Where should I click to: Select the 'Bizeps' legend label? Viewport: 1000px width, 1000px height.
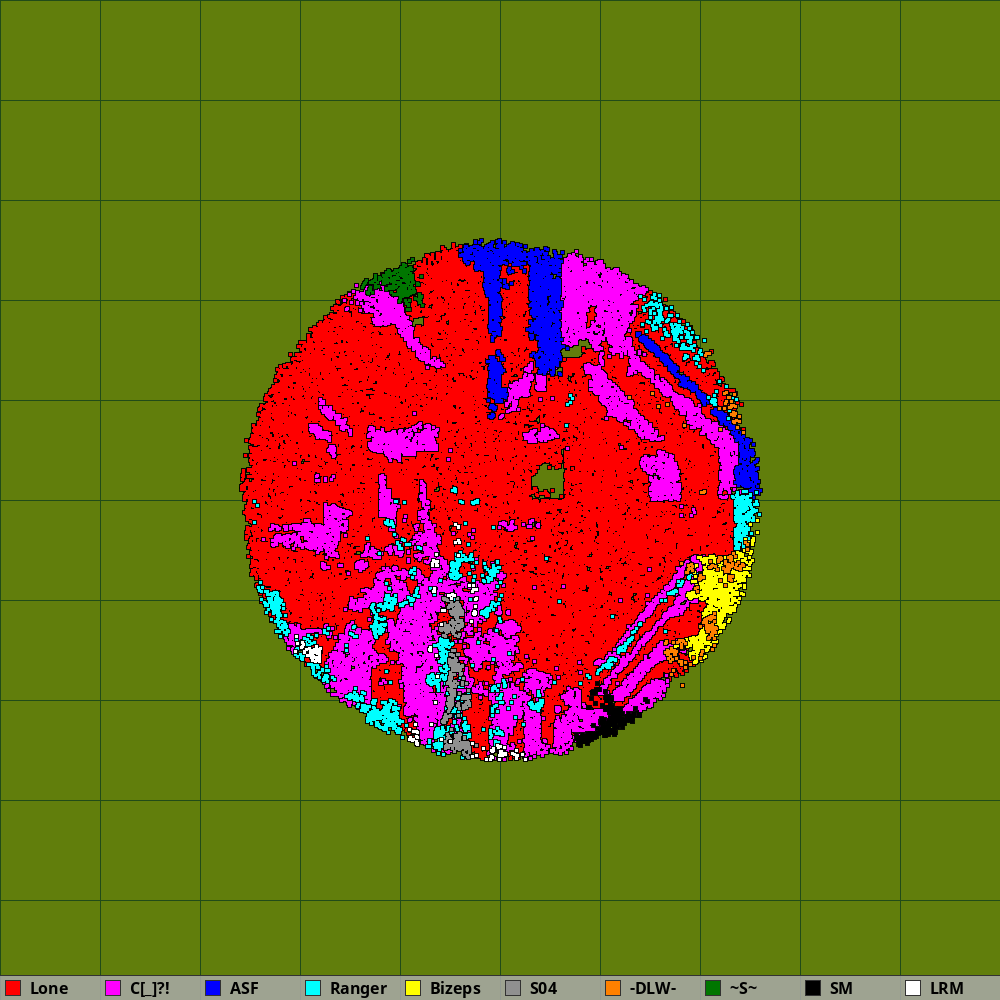point(455,989)
